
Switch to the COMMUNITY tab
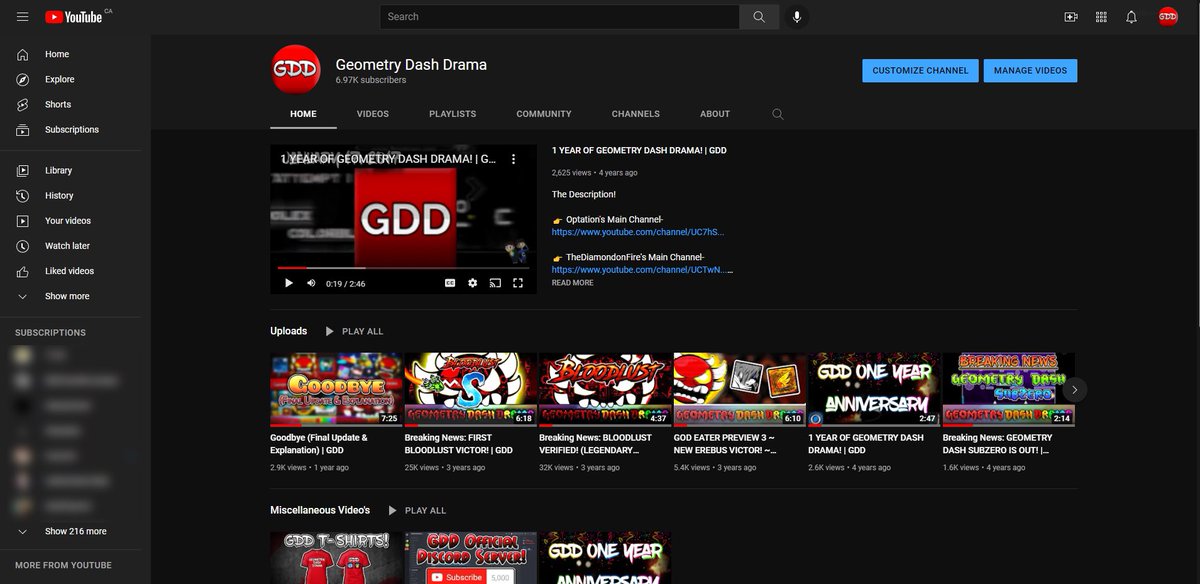point(544,114)
